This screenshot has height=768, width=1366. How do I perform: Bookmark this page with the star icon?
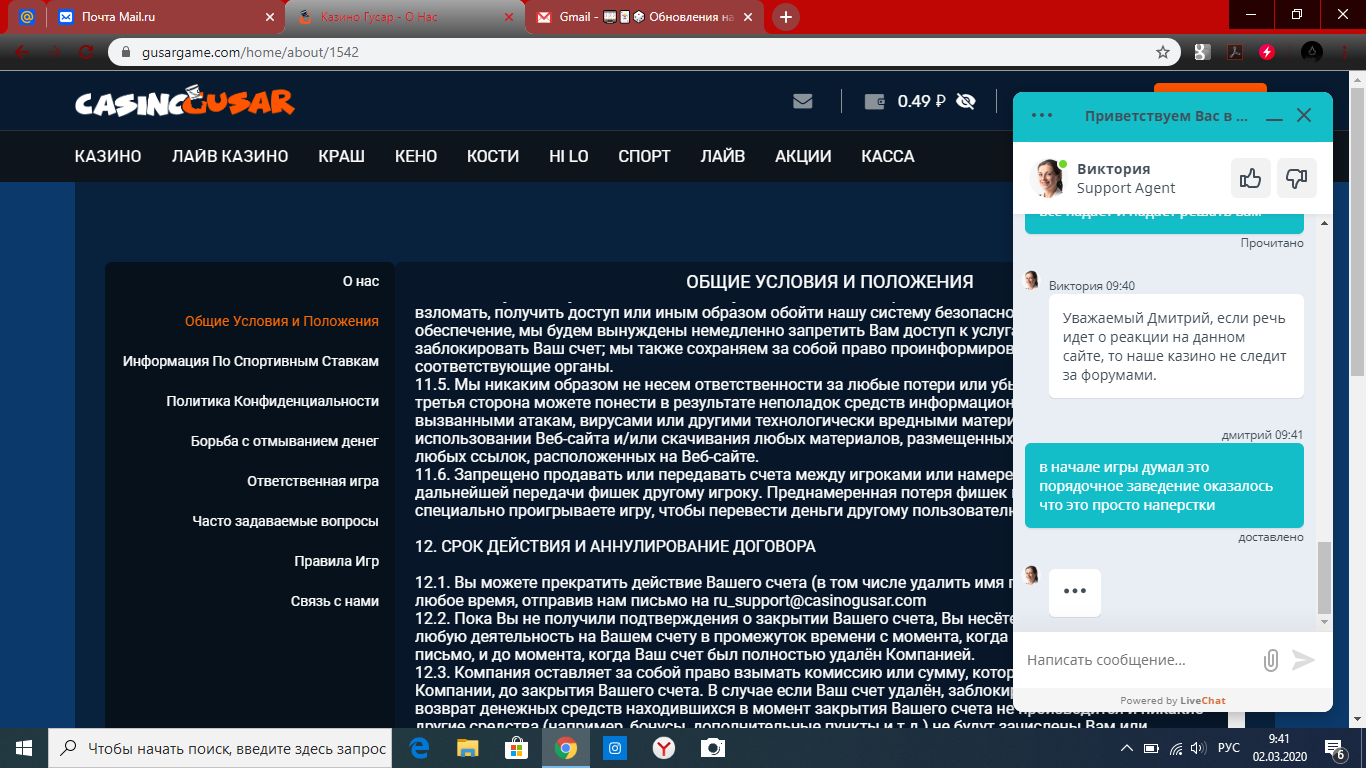pyautogui.click(x=1162, y=52)
